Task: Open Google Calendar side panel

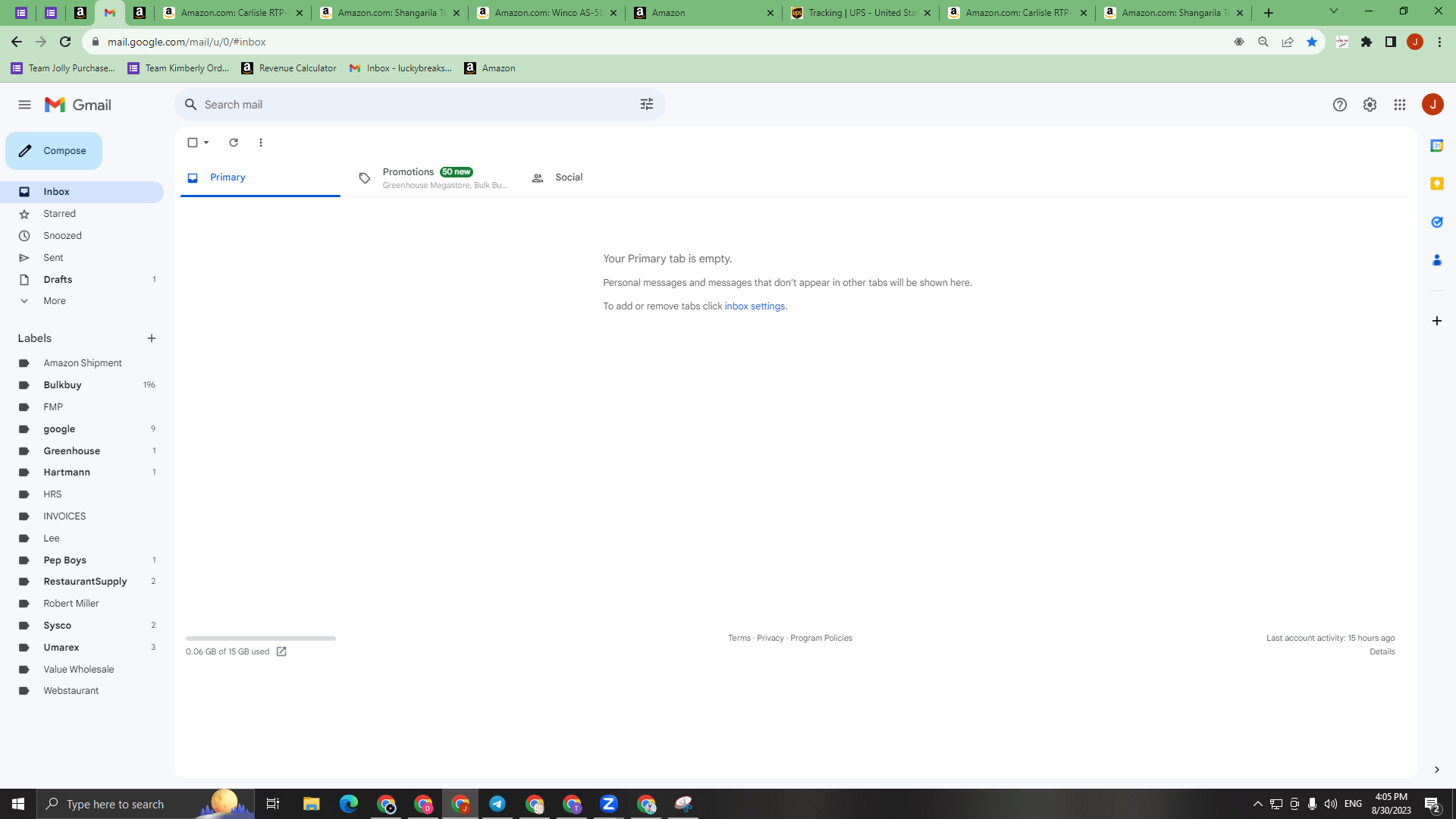Action: click(x=1436, y=146)
